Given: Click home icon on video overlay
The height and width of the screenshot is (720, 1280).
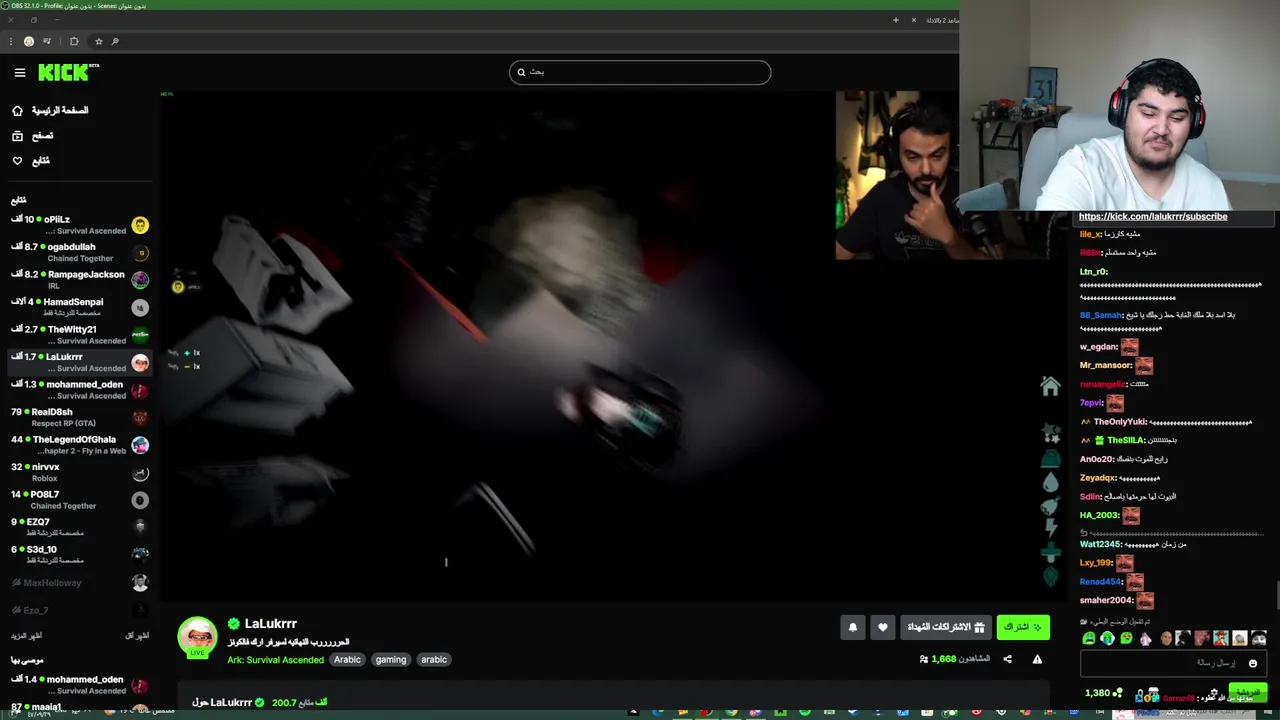Looking at the screenshot, I should (x=1050, y=386).
